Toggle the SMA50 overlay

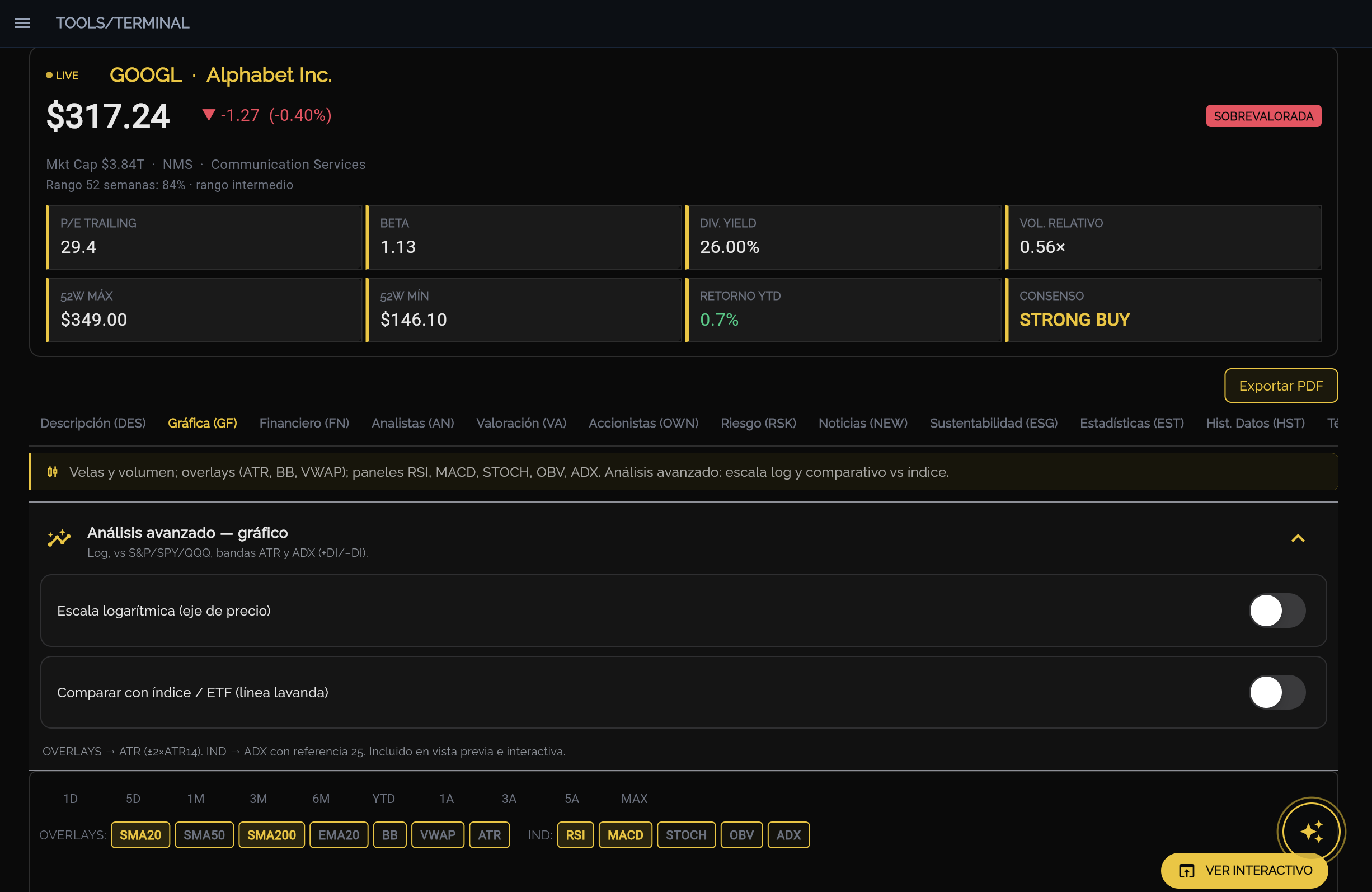(204, 835)
